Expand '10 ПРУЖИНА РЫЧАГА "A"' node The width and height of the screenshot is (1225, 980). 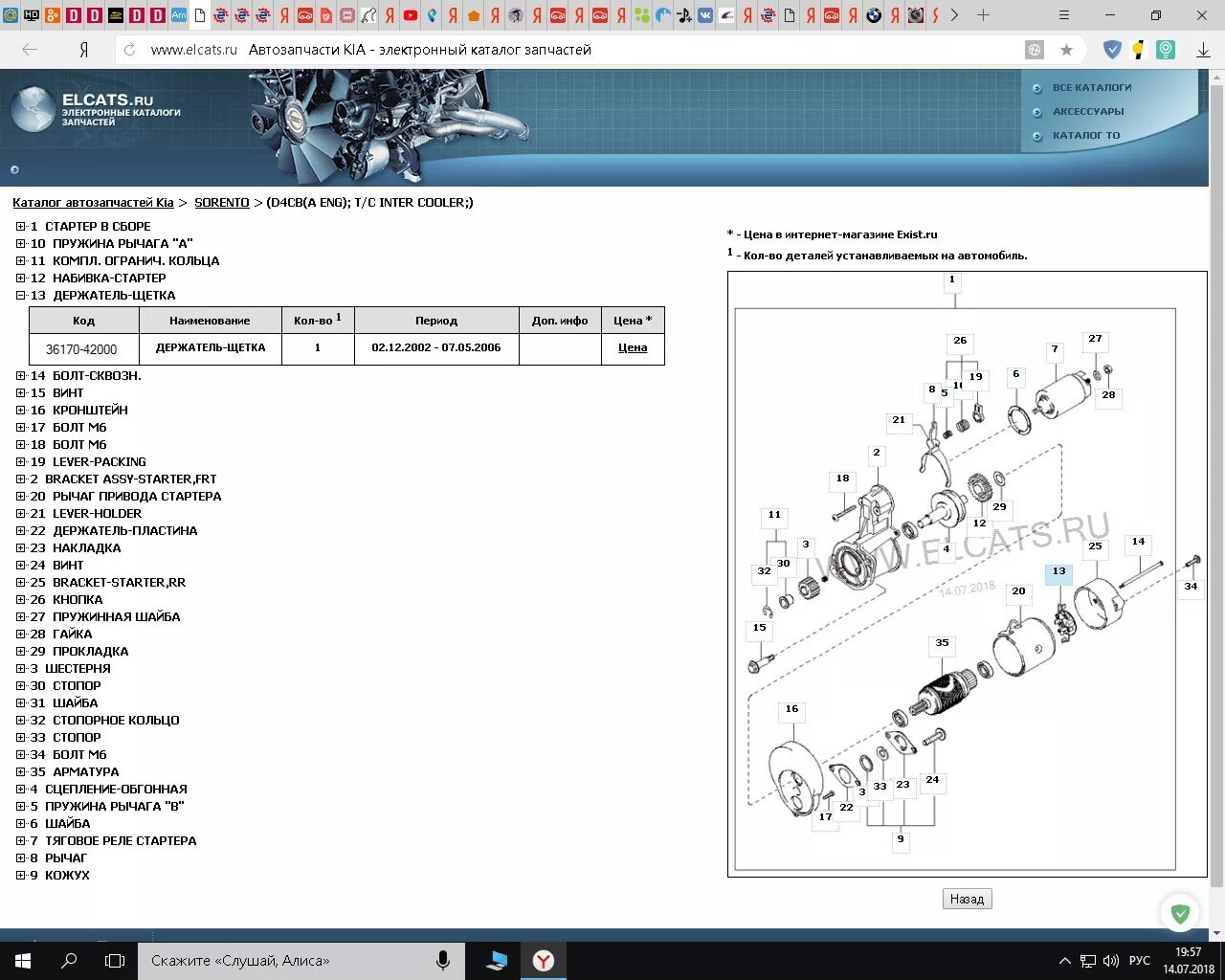(21, 244)
